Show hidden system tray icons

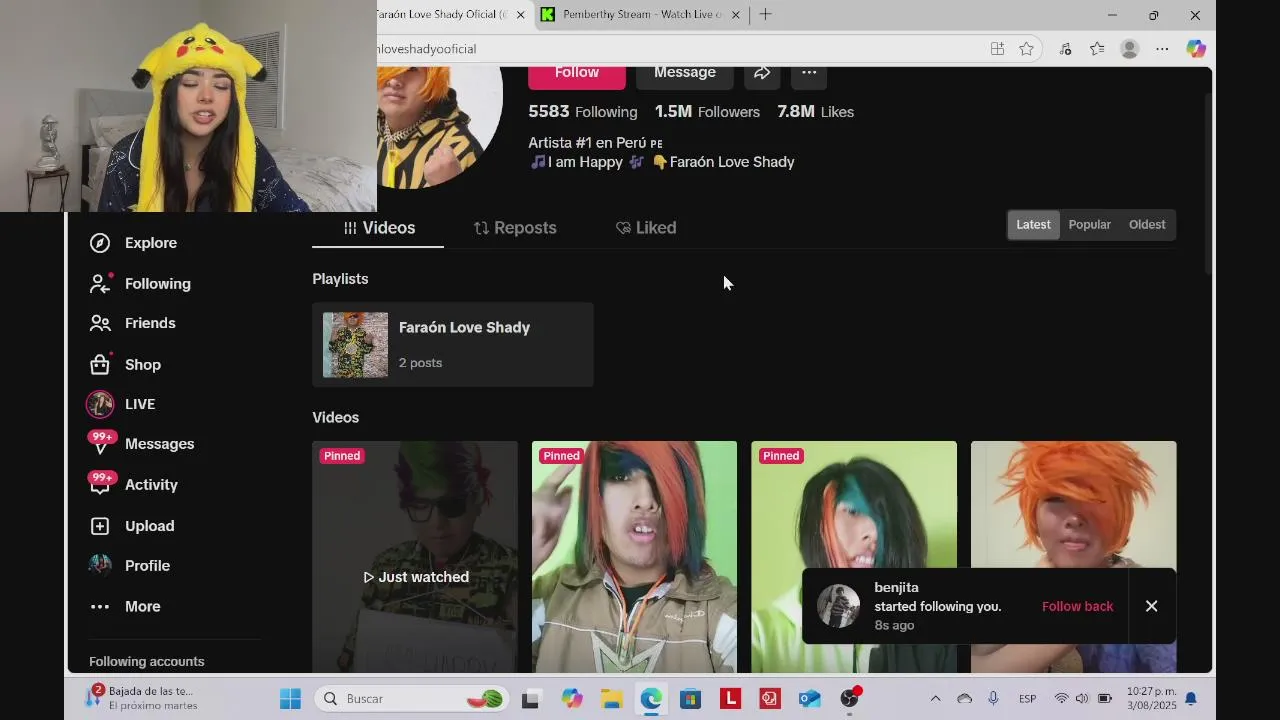(x=935, y=699)
